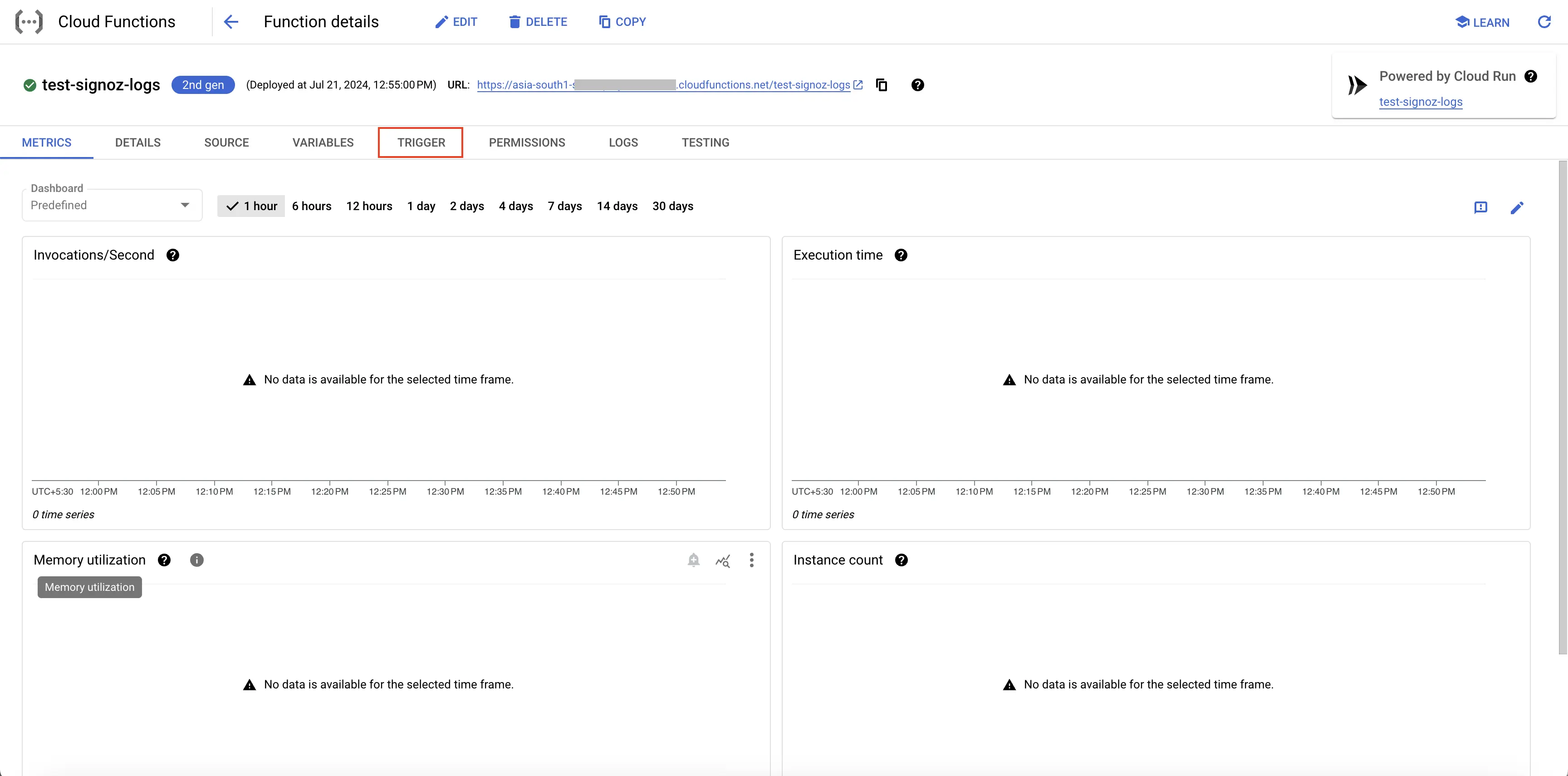Switch to the PERMISSIONS tab
This screenshot has width=1568, height=776.
pos(526,142)
